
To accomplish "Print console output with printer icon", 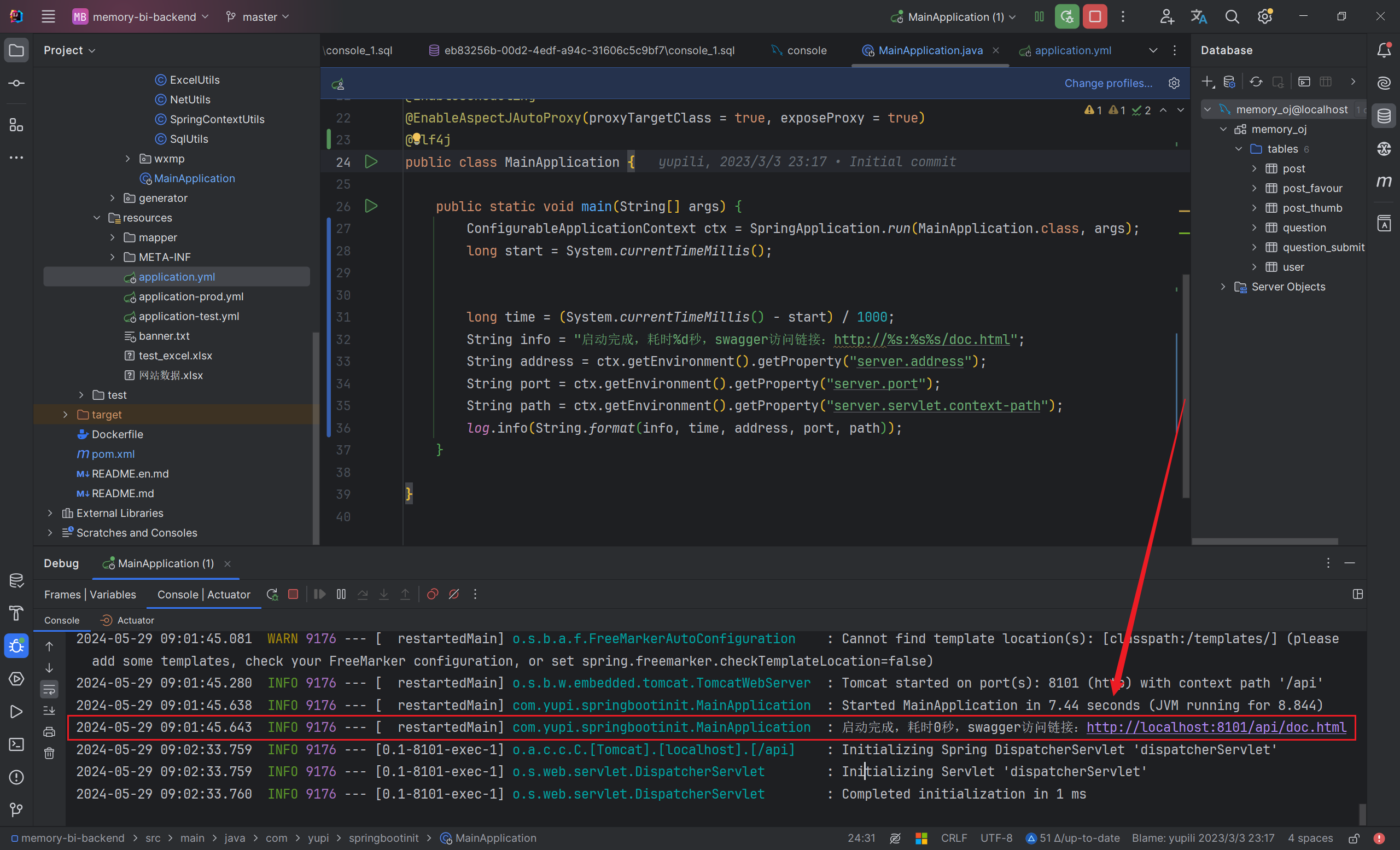I will 49,732.
